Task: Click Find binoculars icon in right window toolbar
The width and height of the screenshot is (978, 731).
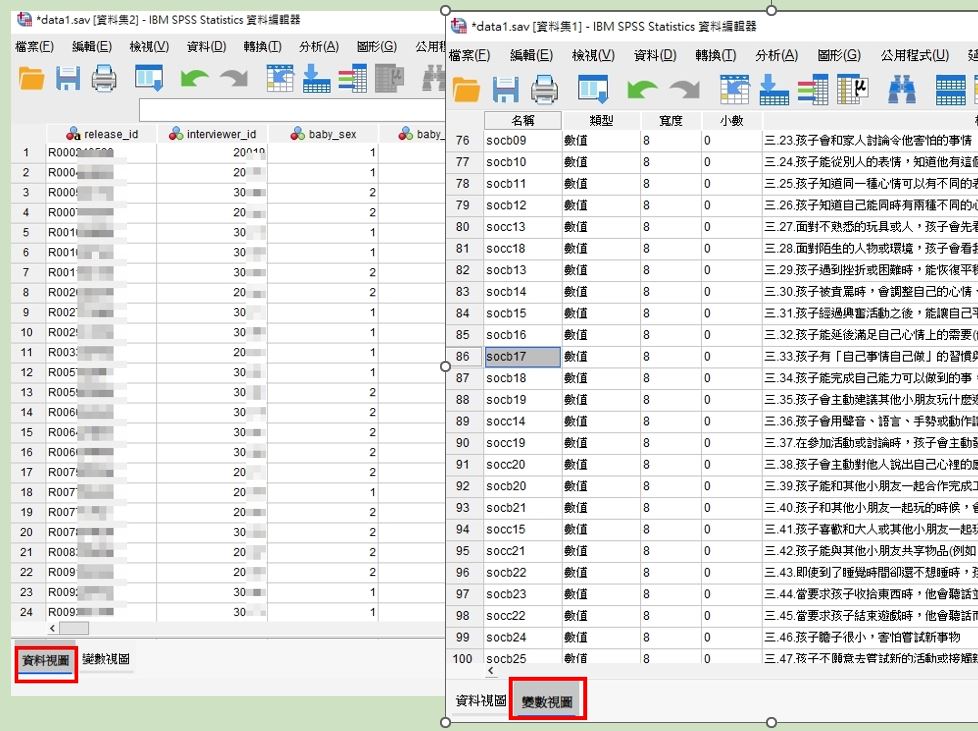Action: pos(903,91)
